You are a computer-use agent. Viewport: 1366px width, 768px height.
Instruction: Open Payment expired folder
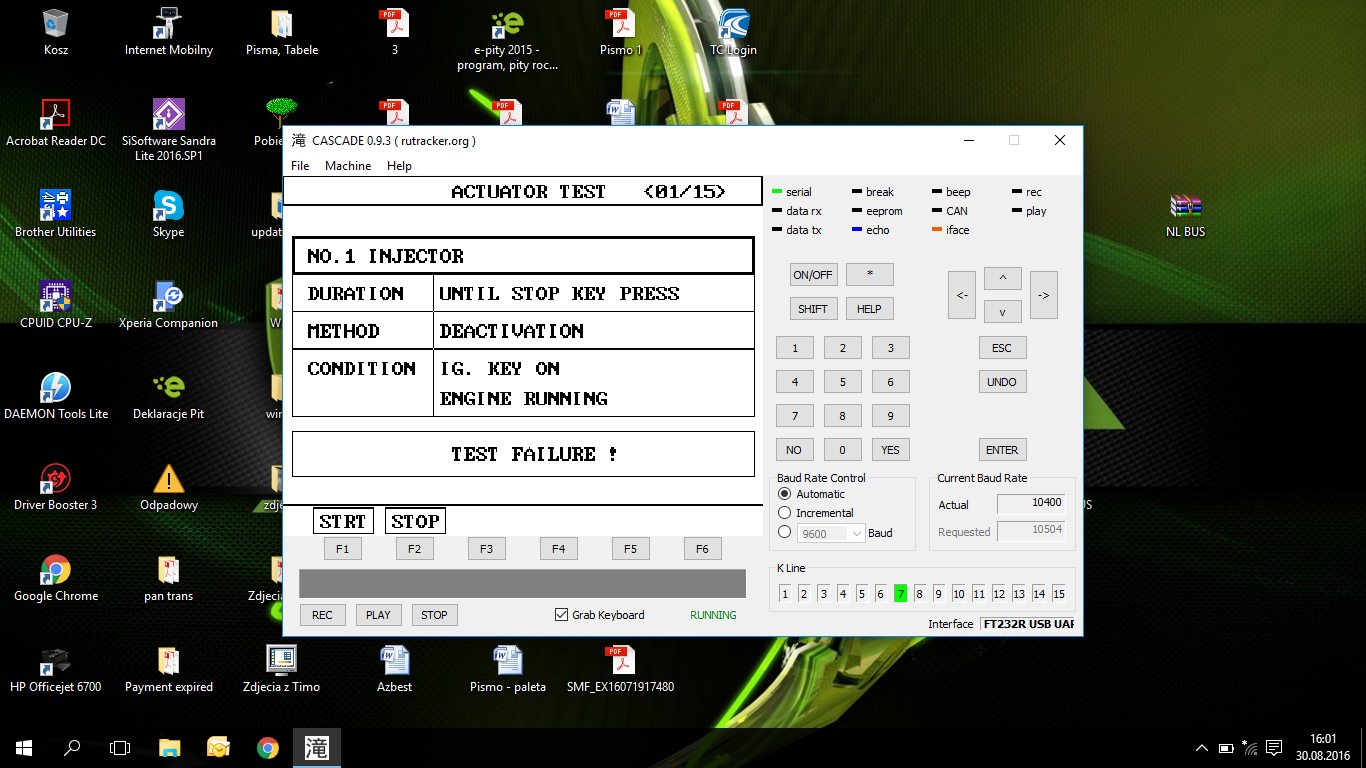(x=168, y=669)
